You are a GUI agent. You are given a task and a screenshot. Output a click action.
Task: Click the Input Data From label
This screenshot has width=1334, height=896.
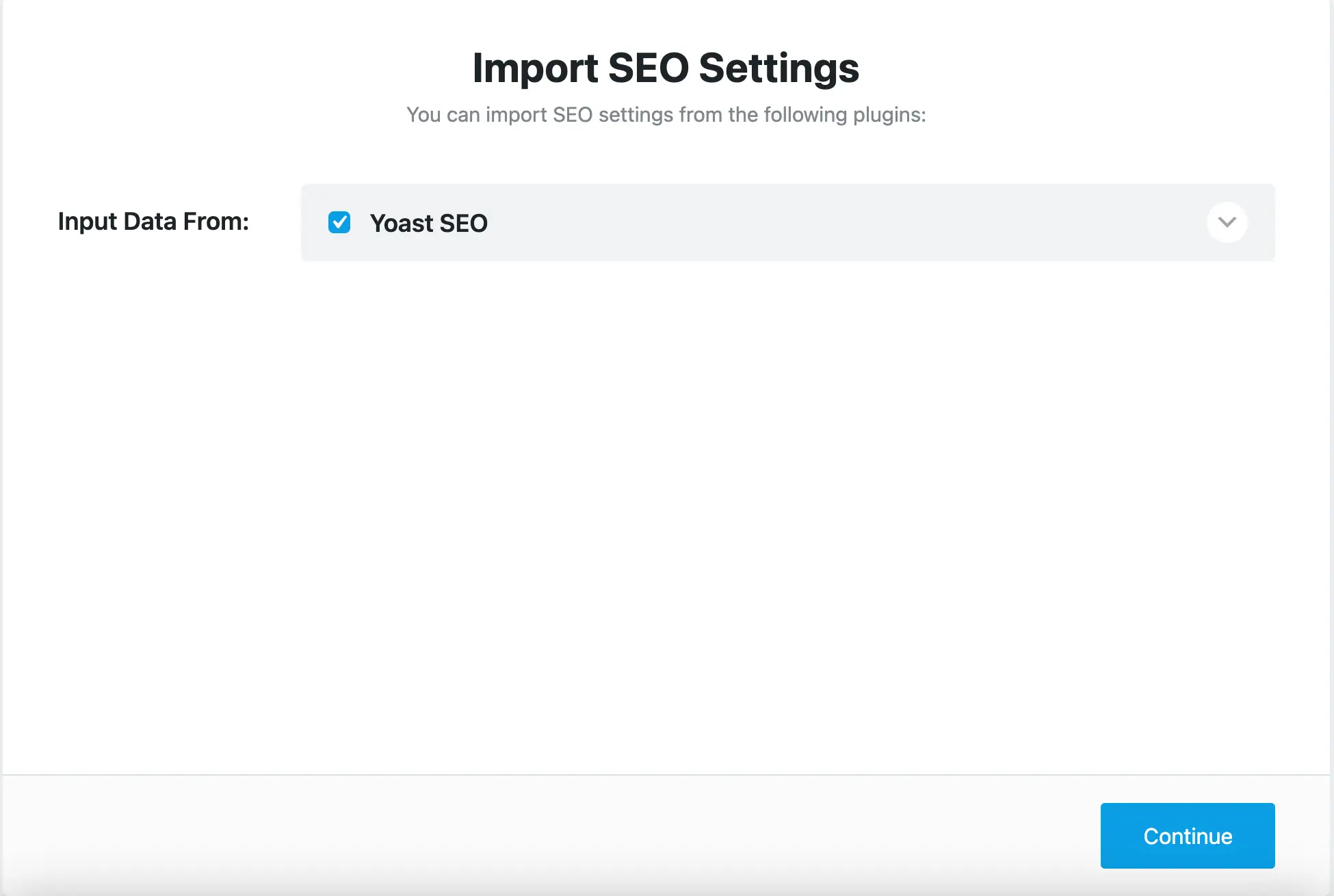pos(153,222)
